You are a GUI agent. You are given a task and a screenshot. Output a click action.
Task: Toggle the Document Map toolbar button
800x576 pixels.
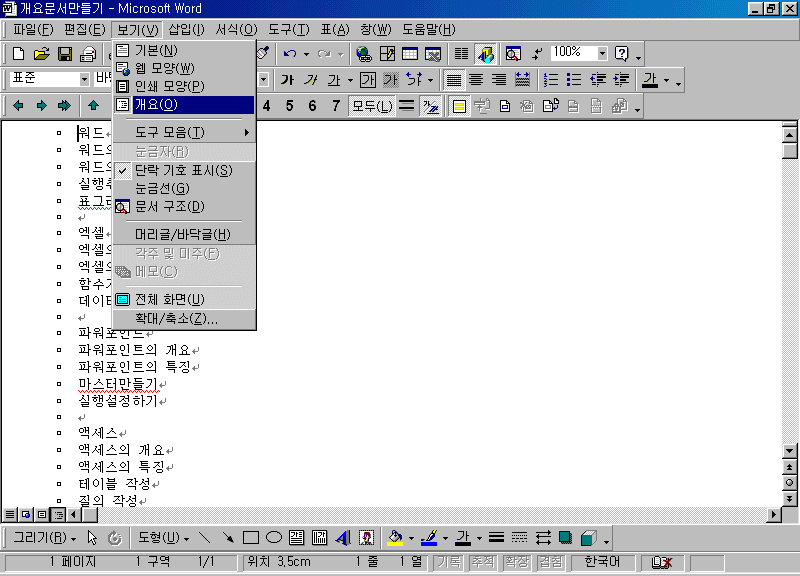click(x=513, y=54)
